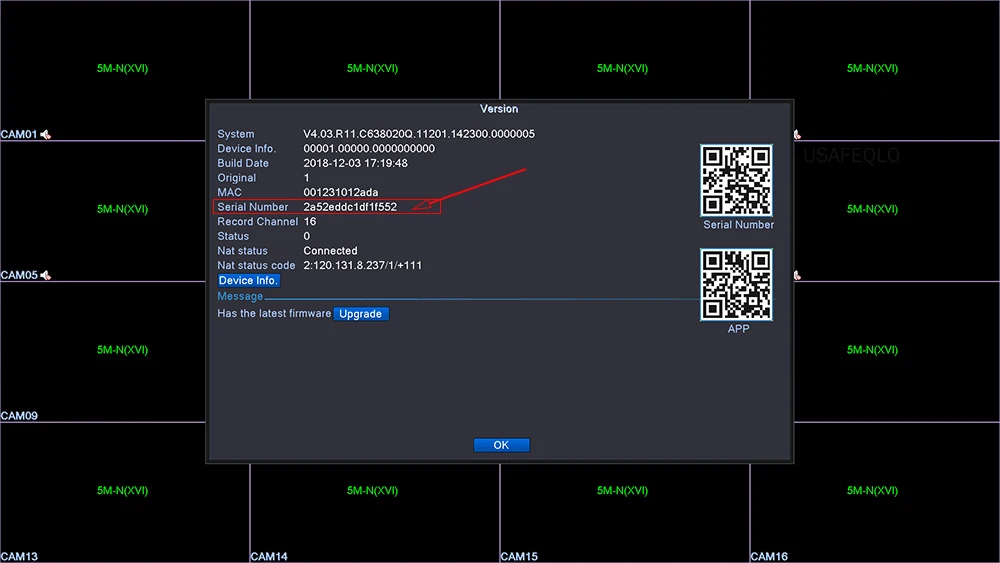Click the CAM01 channel label
Screen dimensions: 1000x563
click(x=19, y=135)
